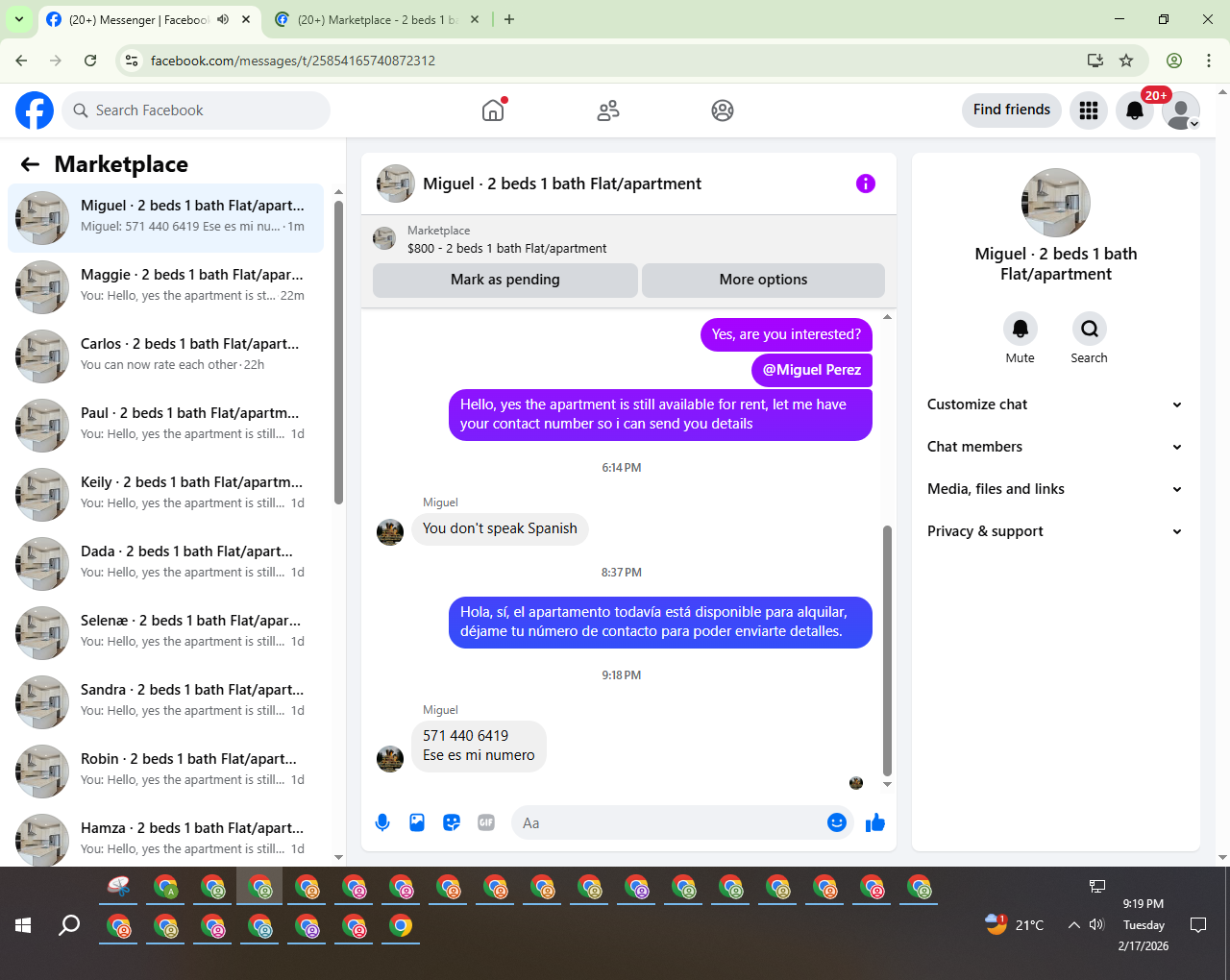Open a new browser tab

coord(509,19)
